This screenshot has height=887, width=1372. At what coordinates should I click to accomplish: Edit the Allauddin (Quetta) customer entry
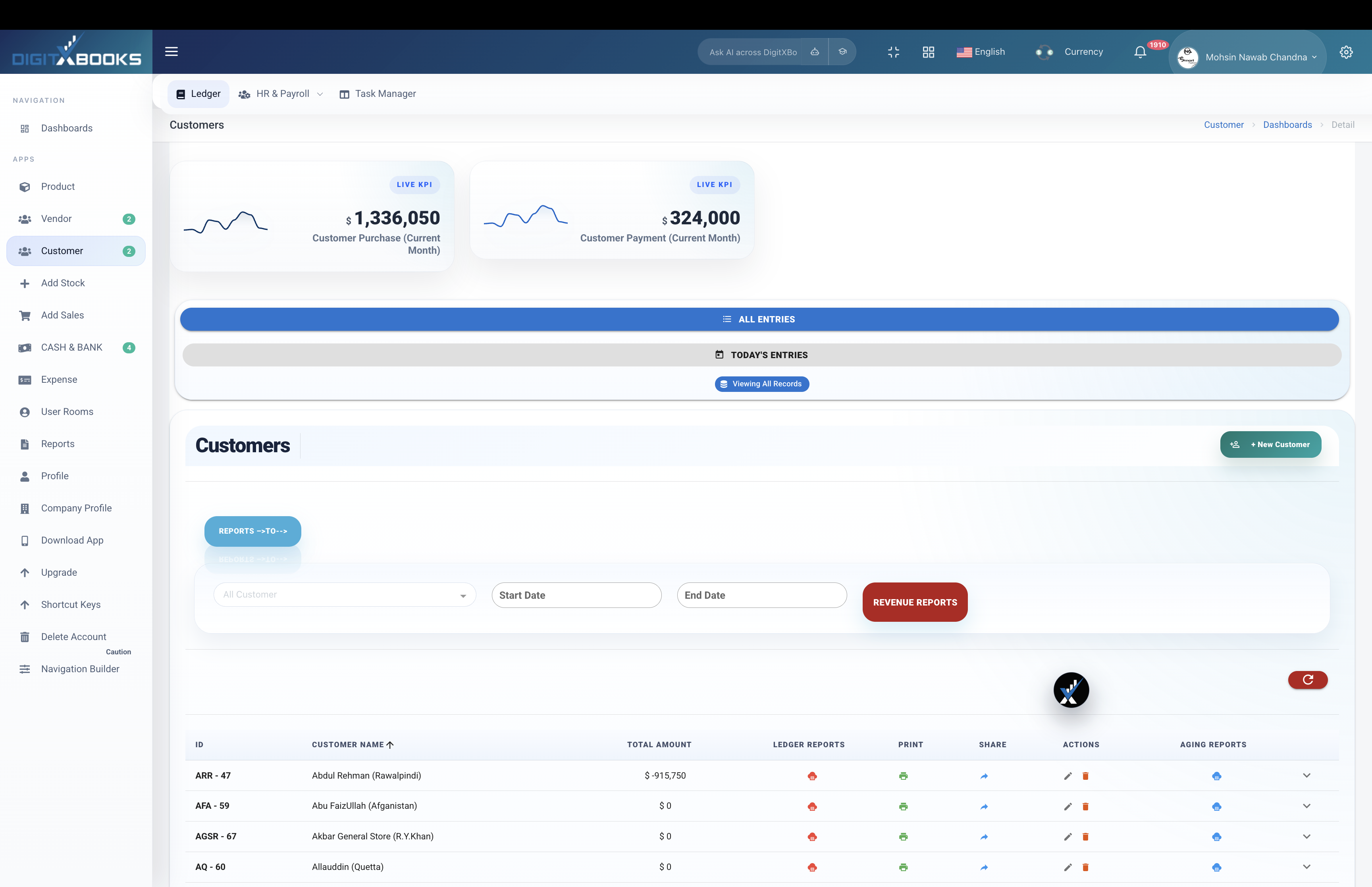point(1068,868)
